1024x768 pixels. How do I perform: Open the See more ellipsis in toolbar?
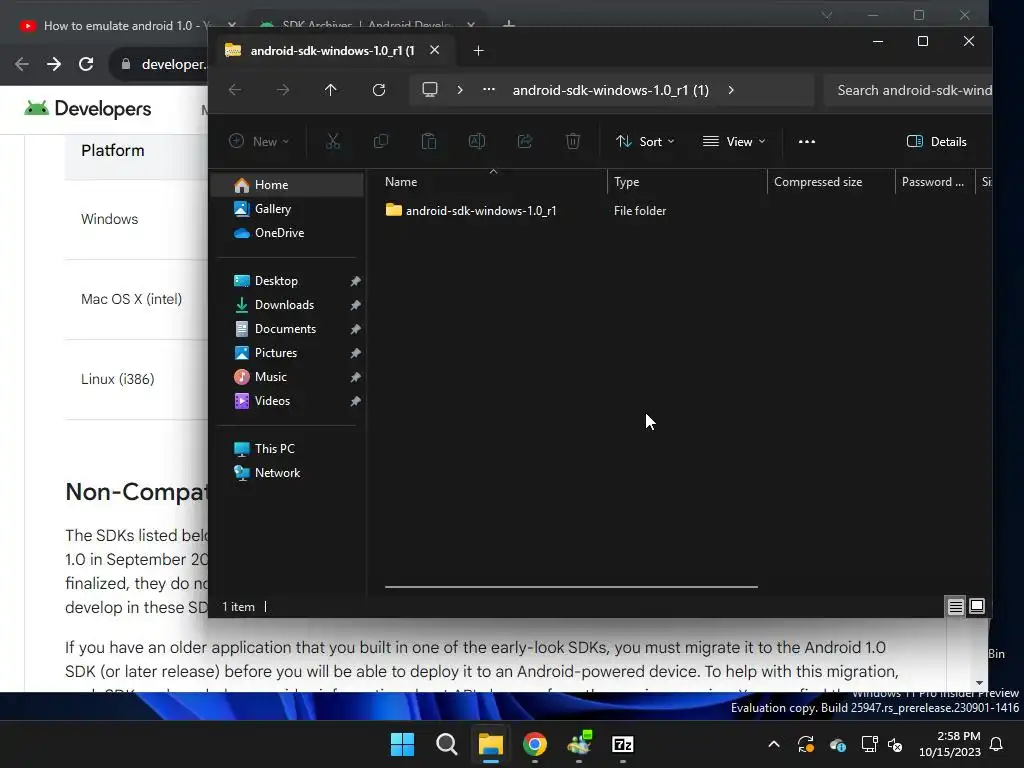(x=807, y=141)
